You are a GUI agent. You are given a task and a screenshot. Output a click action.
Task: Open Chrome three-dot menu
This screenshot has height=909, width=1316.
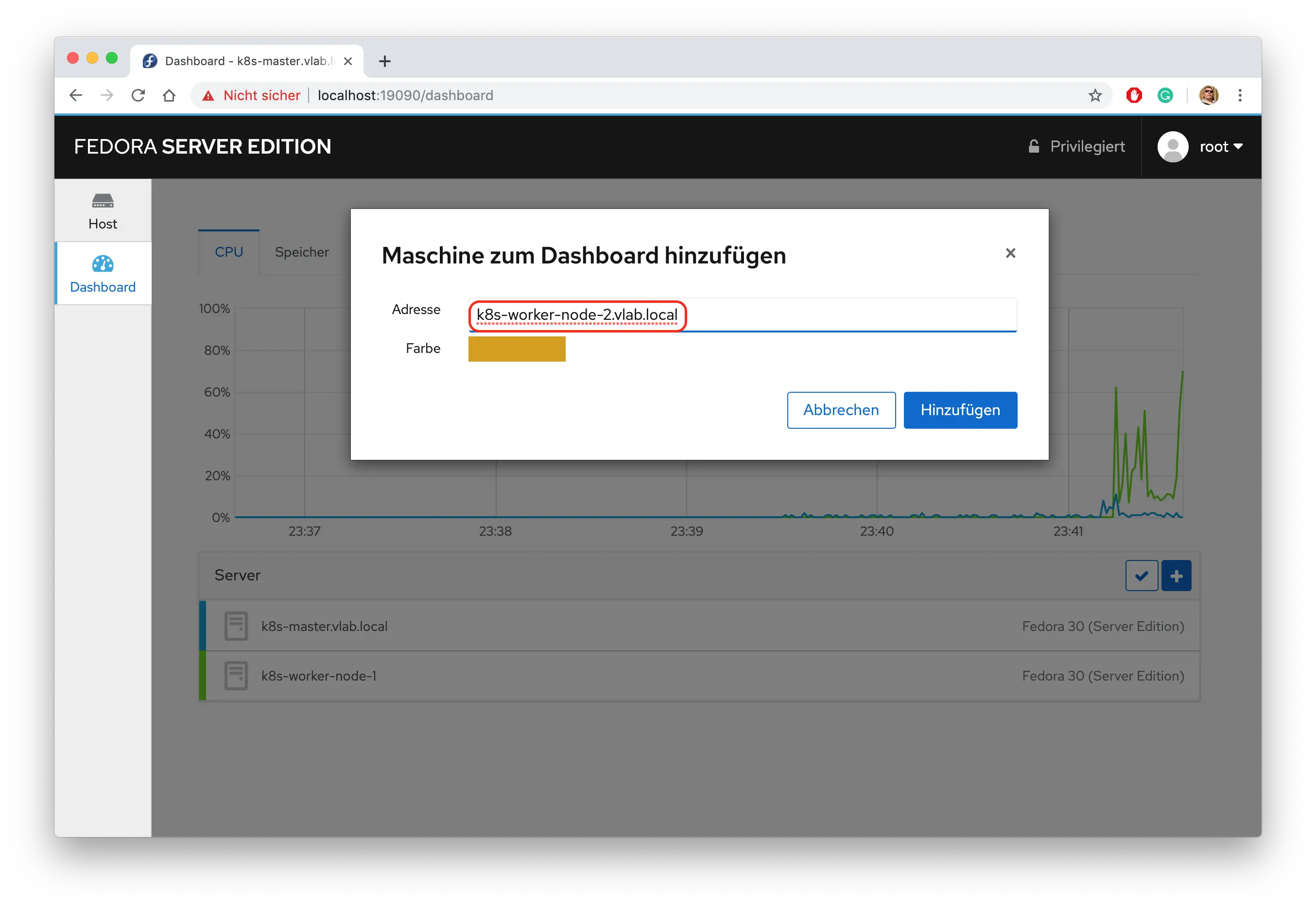point(1240,96)
